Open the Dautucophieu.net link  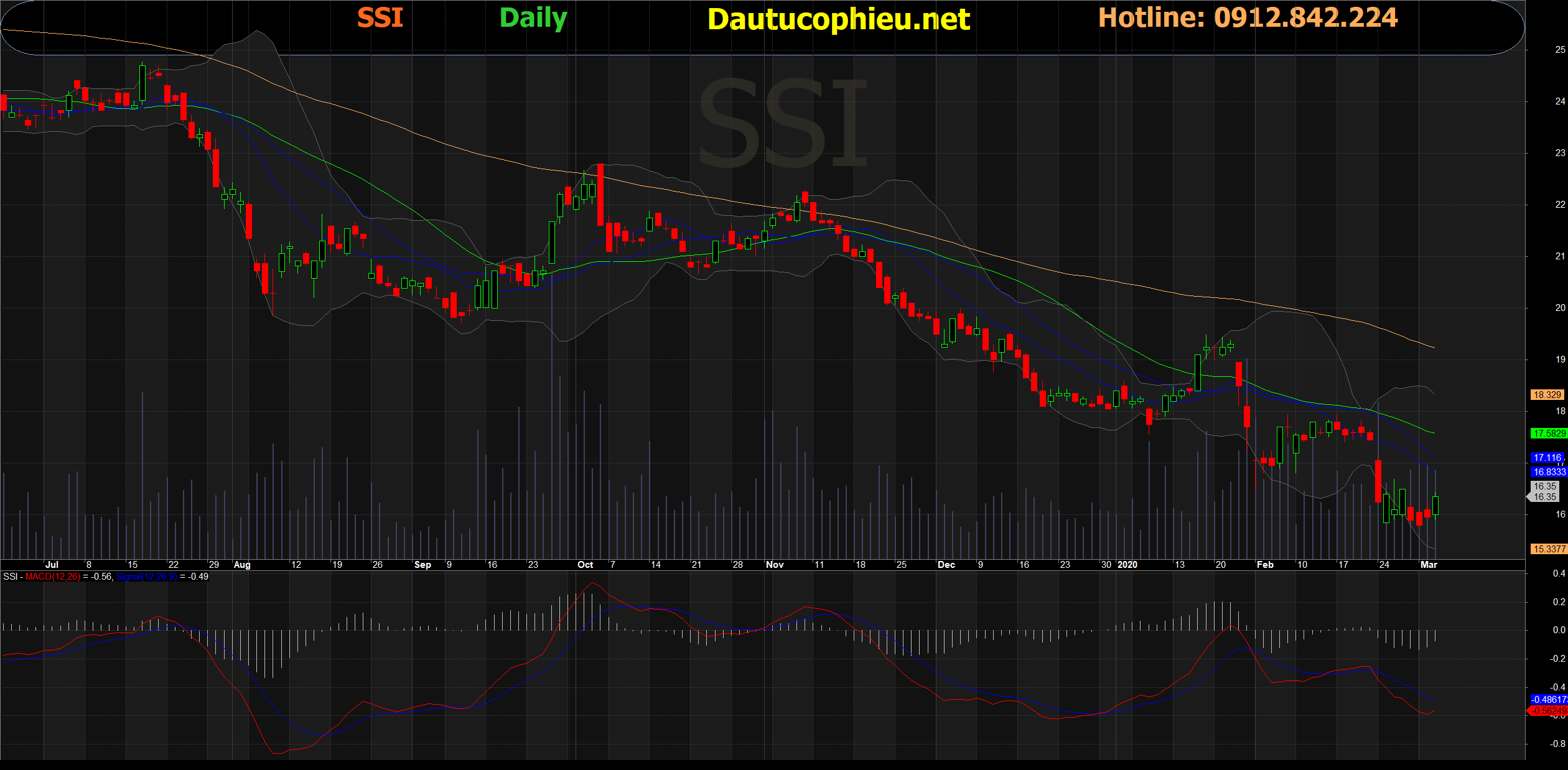pyautogui.click(x=838, y=19)
